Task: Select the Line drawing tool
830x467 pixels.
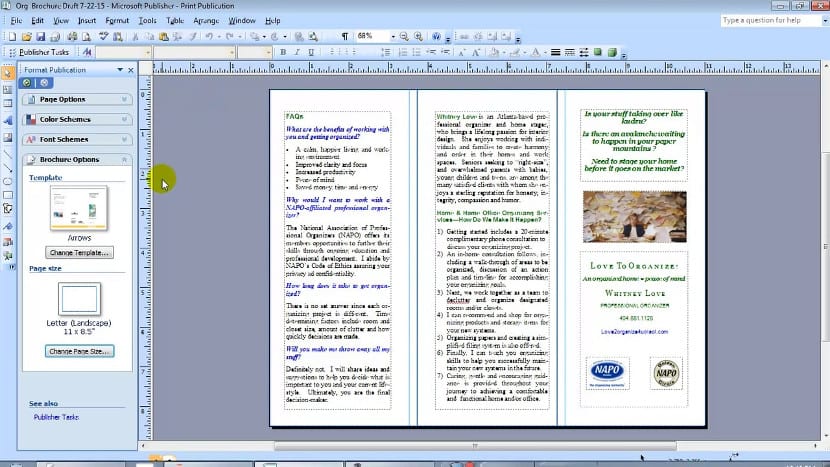Action: click(x=7, y=154)
